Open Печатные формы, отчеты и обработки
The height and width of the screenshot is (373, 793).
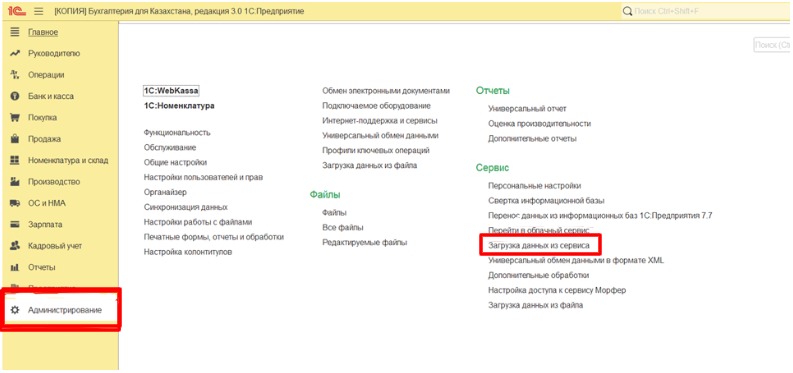pos(213,237)
